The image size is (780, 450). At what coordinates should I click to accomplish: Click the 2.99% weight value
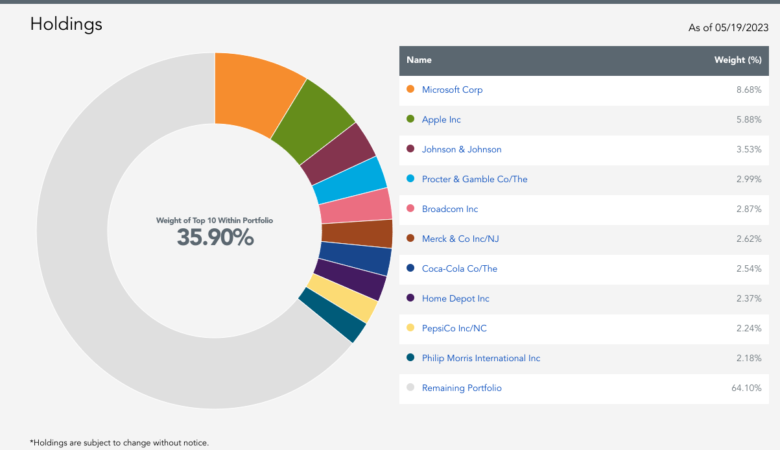click(749, 180)
